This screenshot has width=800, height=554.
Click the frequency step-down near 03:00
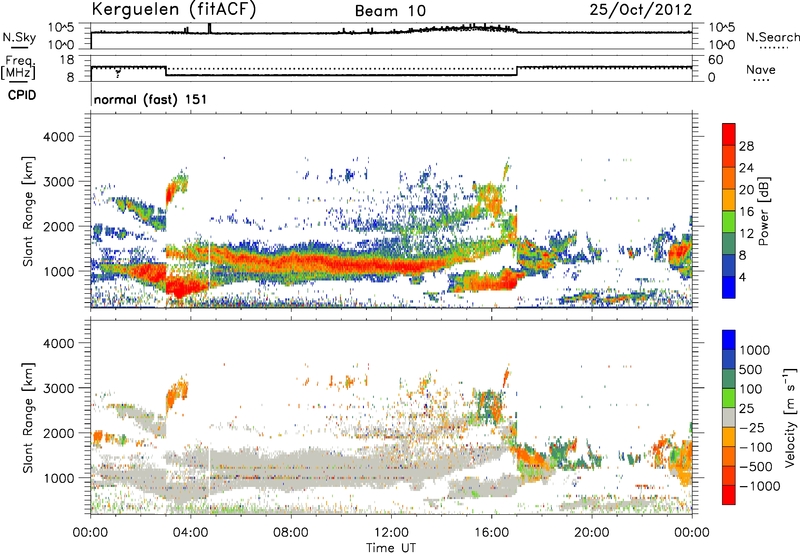pos(166,71)
